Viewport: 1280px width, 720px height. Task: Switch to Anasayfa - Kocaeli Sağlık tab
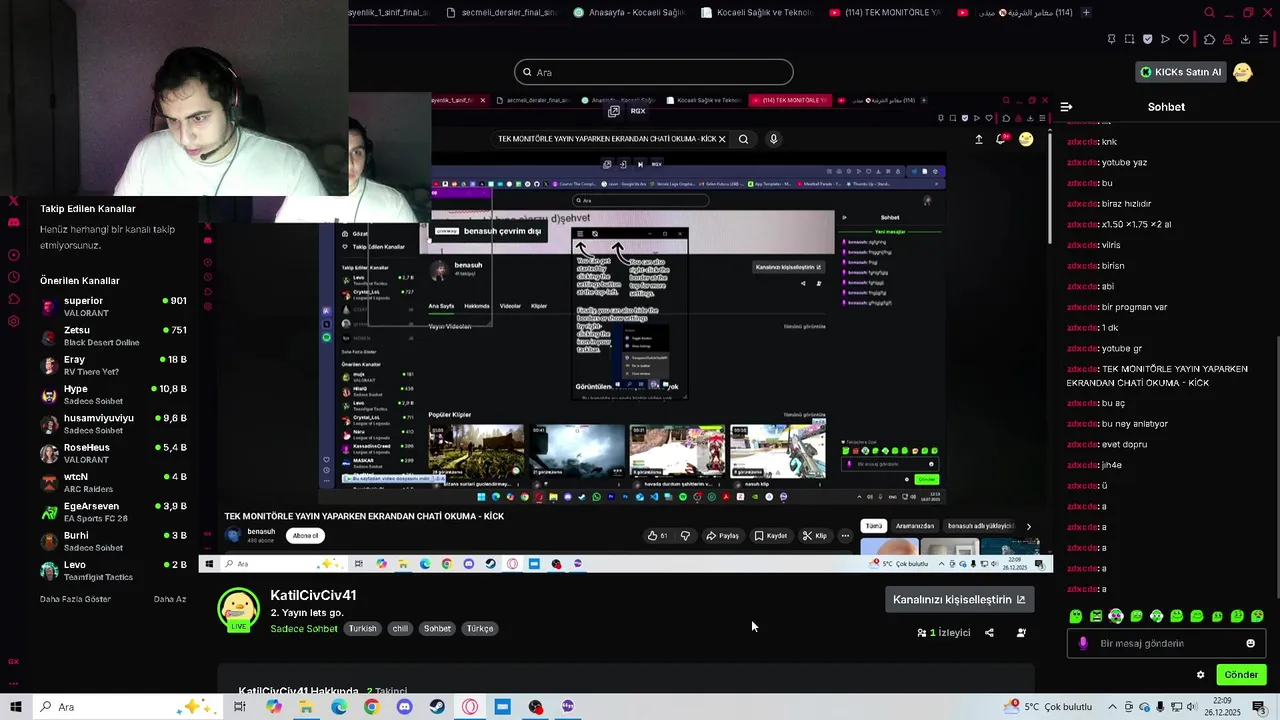click(629, 13)
